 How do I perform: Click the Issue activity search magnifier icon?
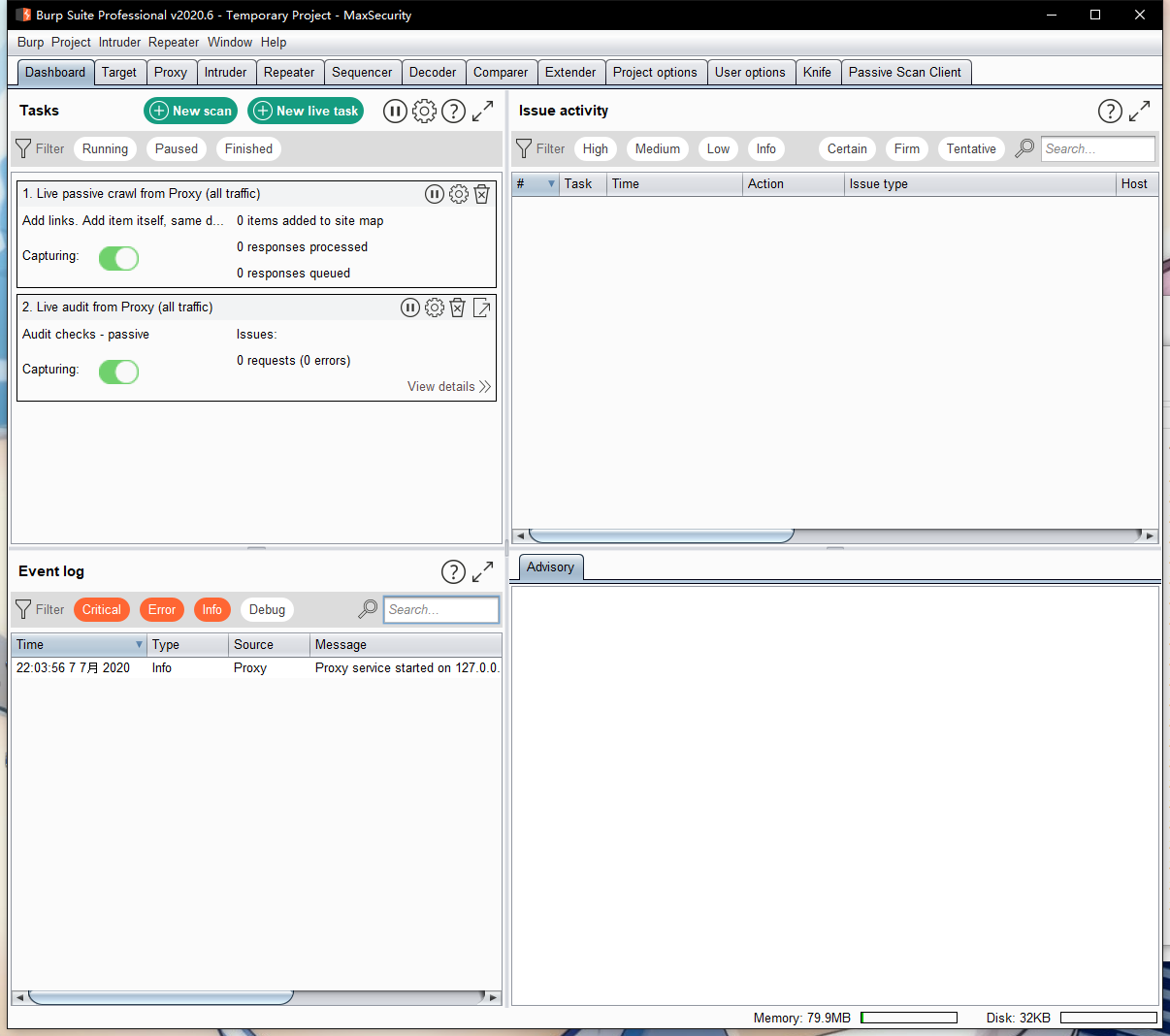[x=1024, y=148]
